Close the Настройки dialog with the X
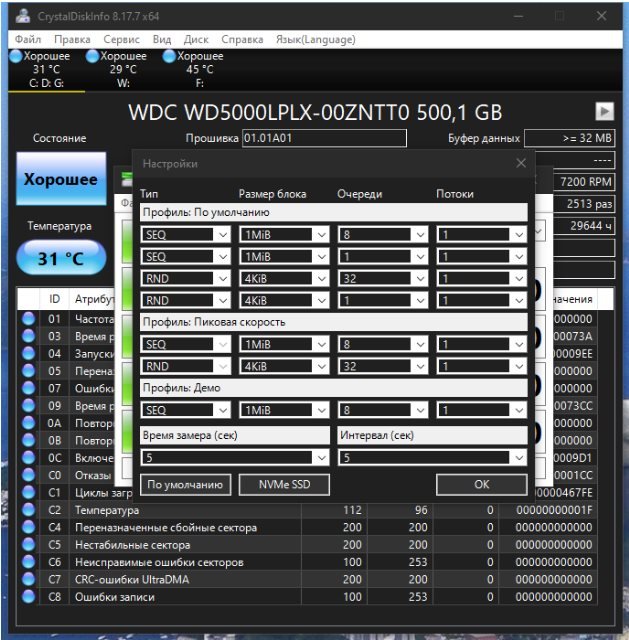629x640 pixels. pos(521,163)
